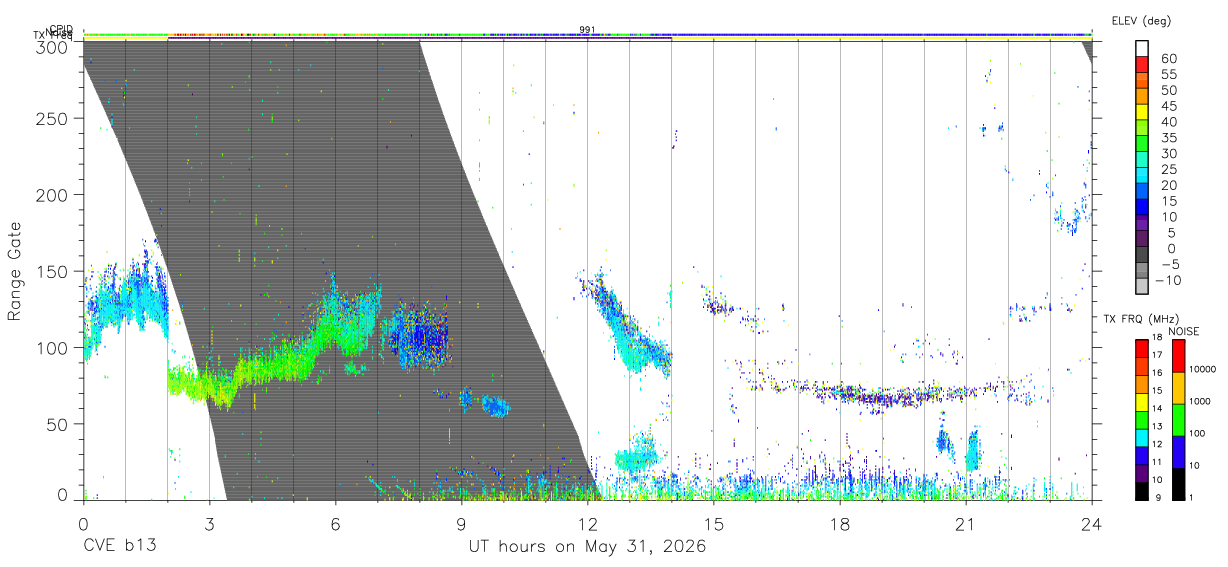Click the red segment of the TX FRQ bar
Image resolution: width=1228 pixels, height=567 pixels.
coord(1143,348)
